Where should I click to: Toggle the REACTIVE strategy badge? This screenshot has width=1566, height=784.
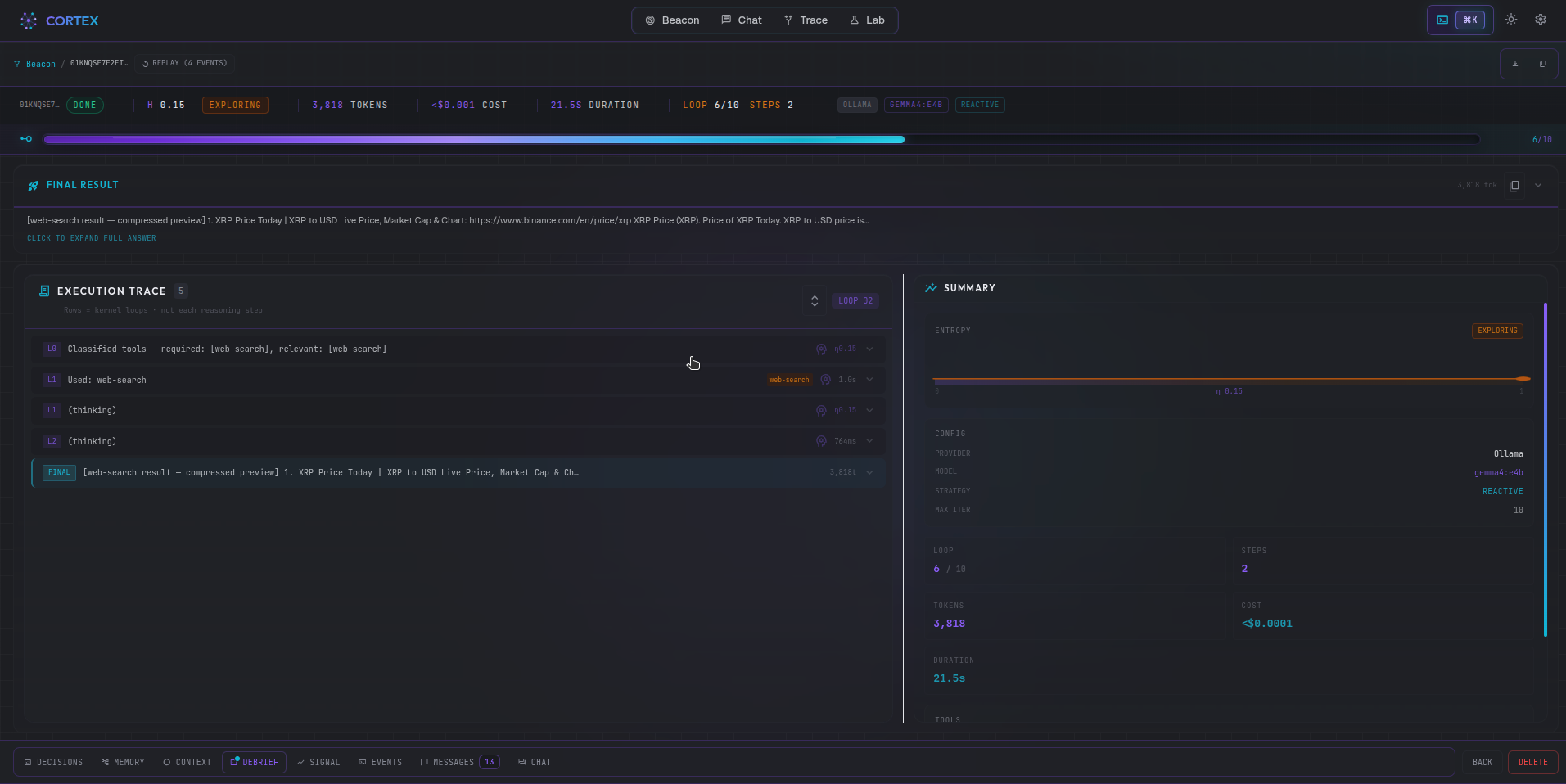pos(979,105)
